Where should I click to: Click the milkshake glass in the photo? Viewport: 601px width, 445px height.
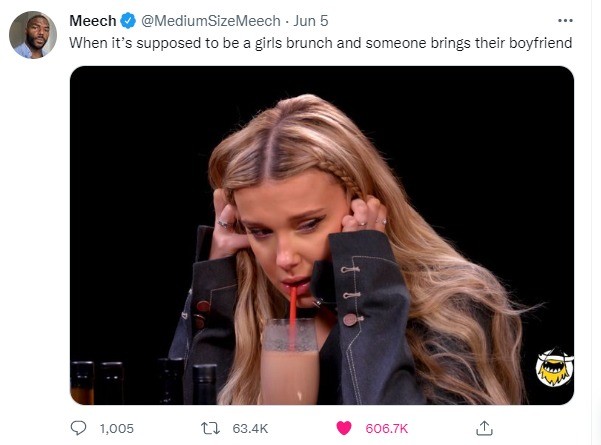290,362
